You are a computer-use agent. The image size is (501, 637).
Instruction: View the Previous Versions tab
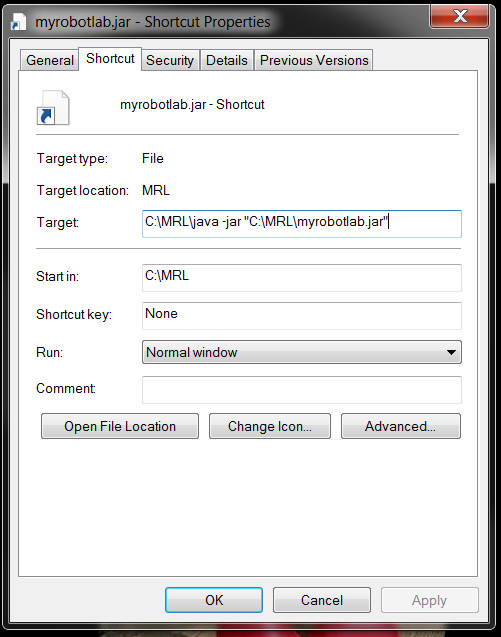(x=314, y=60)
